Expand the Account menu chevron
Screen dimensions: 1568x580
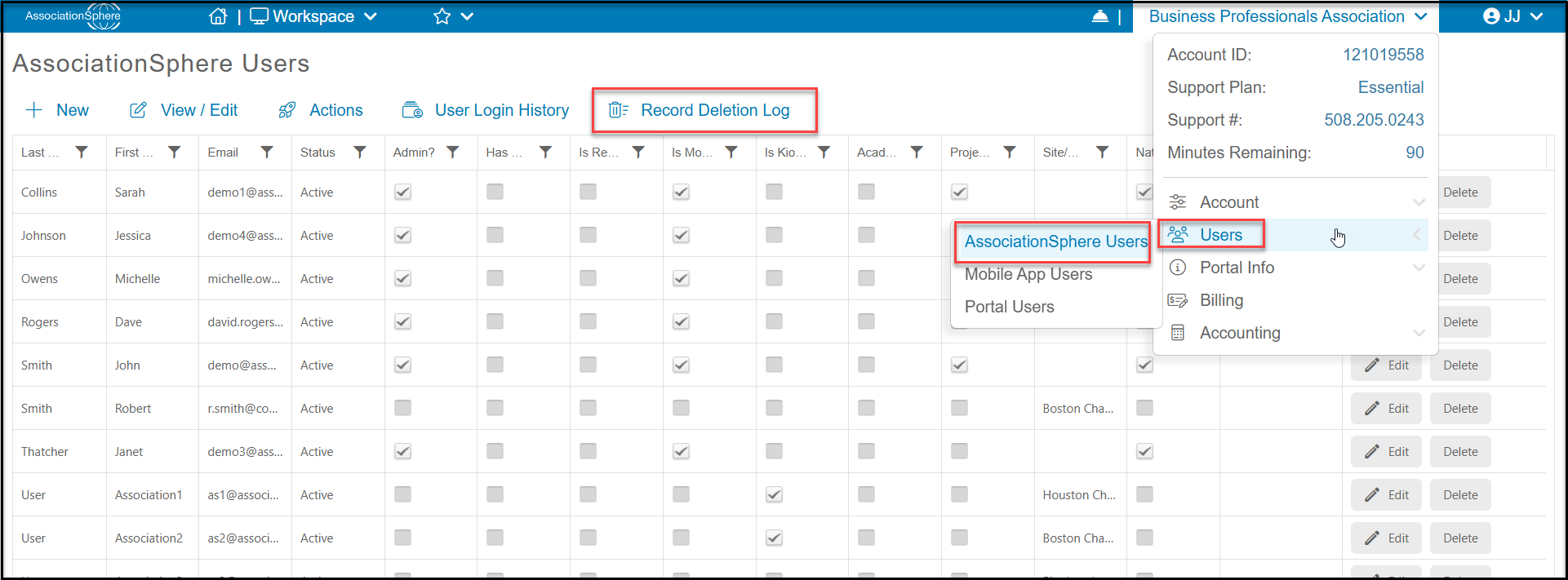point(1419,202)
